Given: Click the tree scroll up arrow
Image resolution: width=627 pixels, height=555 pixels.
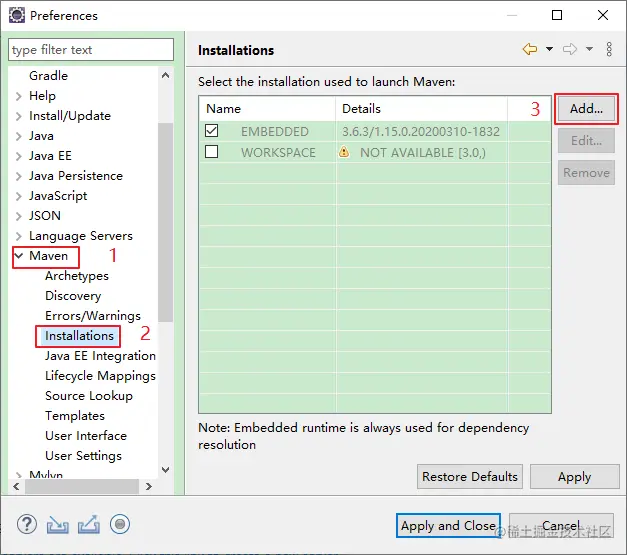Looking at the screenshot, I should point(166,75).
